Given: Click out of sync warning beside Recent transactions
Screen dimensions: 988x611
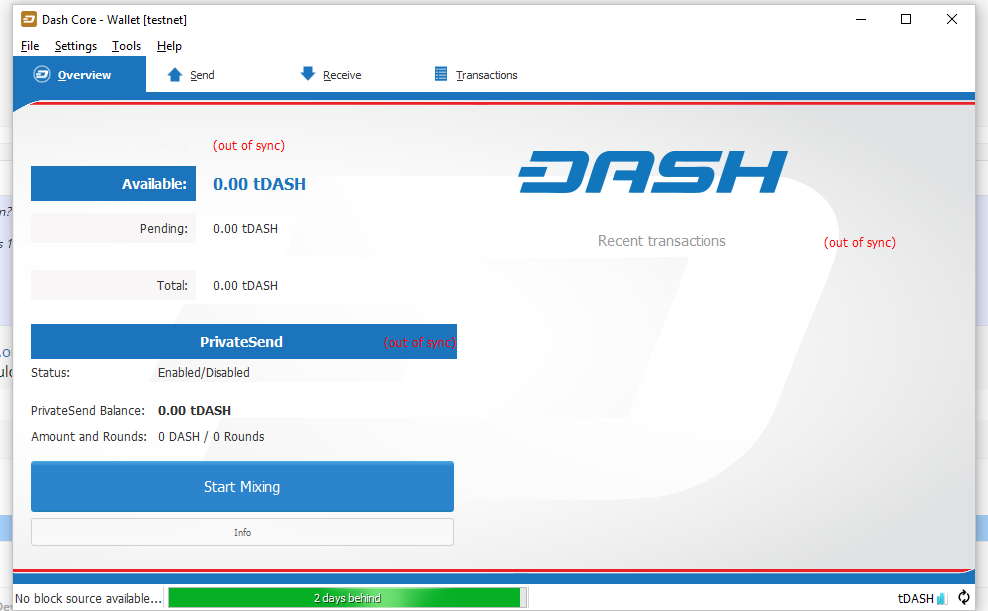Looking at the screenshot, I should tap(859, 243).
